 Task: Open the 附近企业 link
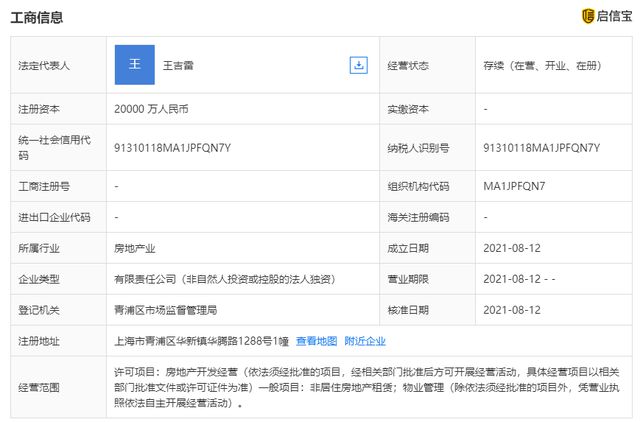(365, 341)
